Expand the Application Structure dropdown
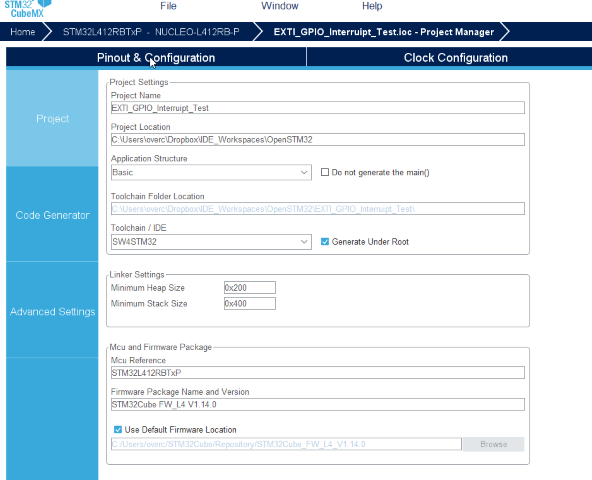 coord(211,172)
